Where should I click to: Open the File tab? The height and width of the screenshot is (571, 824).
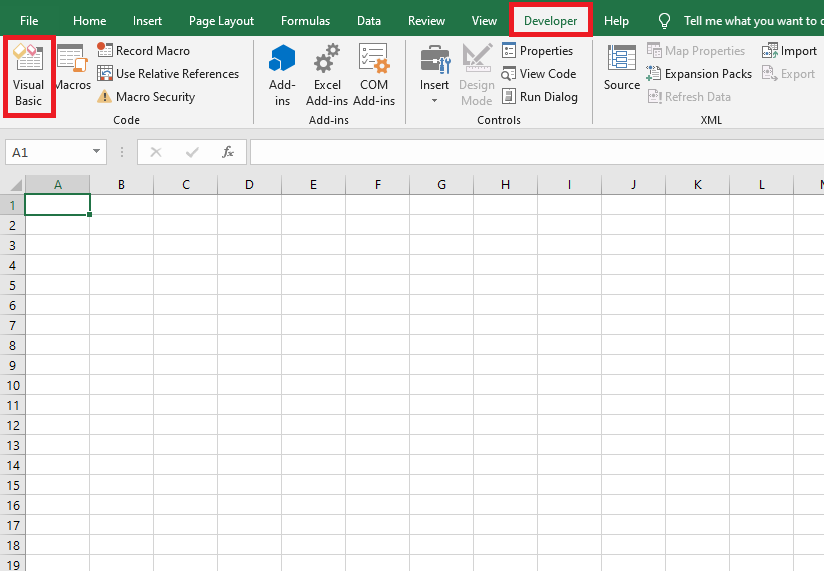29,20
